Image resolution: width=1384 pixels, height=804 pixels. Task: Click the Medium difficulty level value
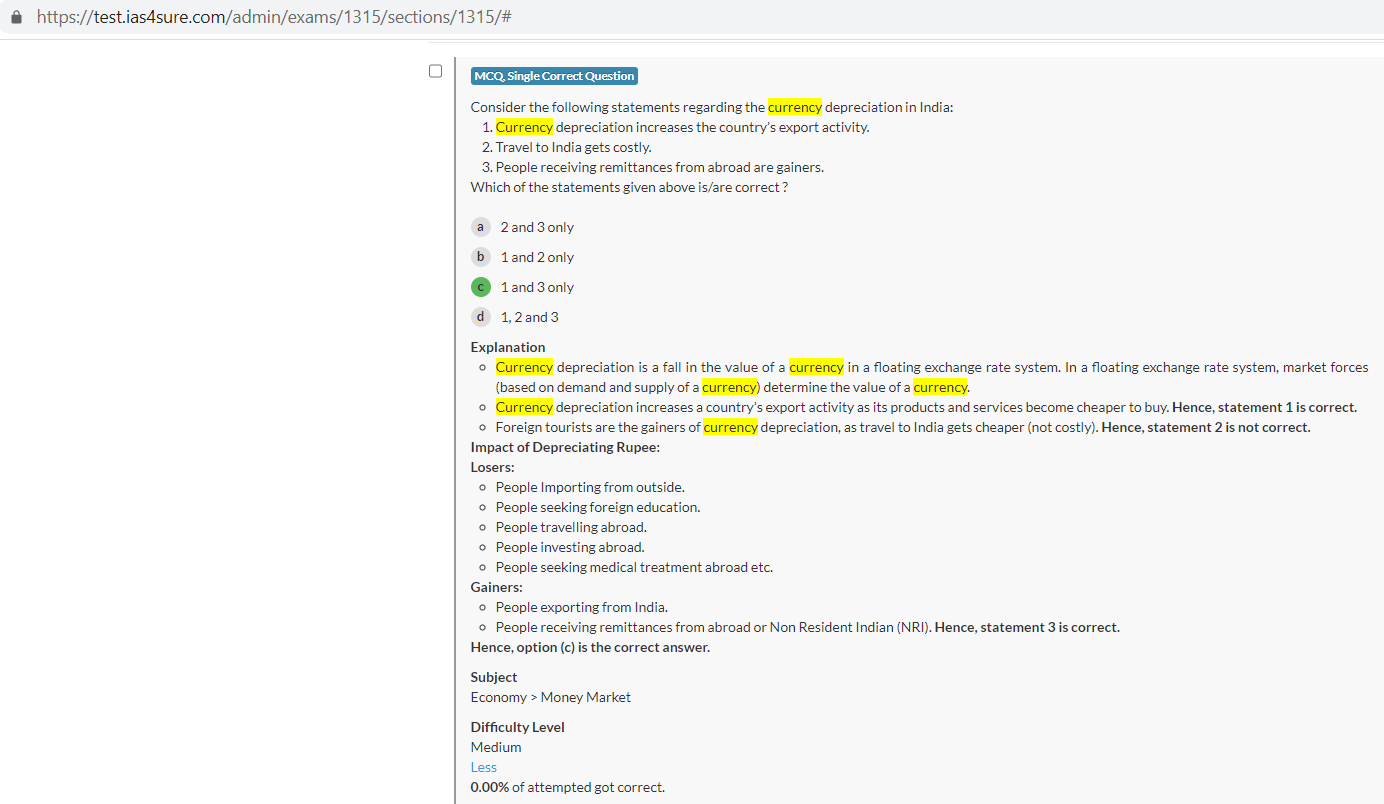(x=496, y=747)
